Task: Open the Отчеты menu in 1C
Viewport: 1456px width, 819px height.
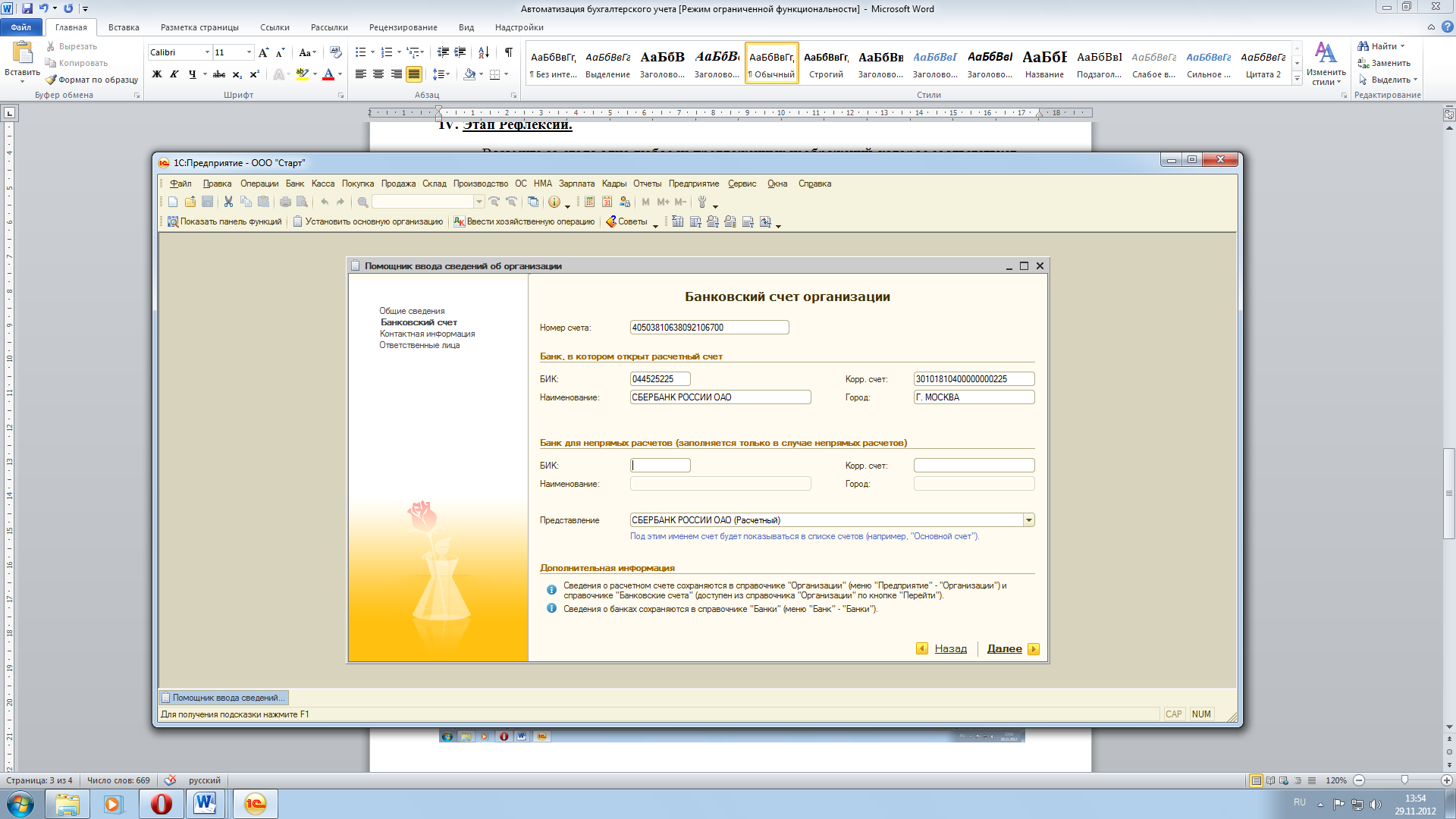Action: point(647,184)
